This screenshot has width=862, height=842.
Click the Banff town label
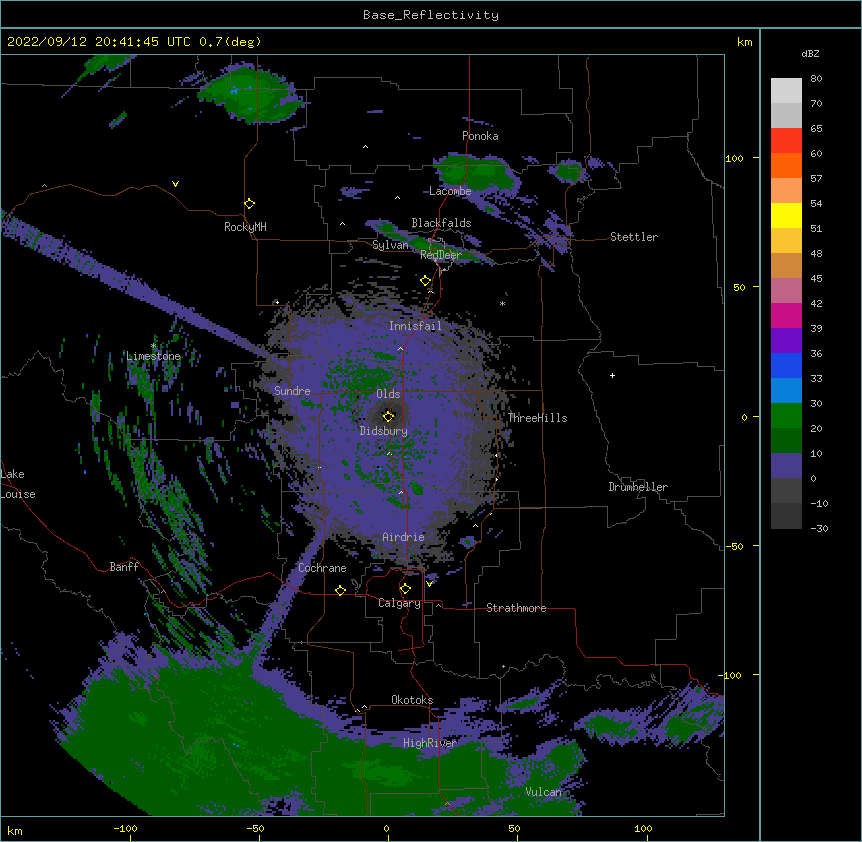(124, 567)
